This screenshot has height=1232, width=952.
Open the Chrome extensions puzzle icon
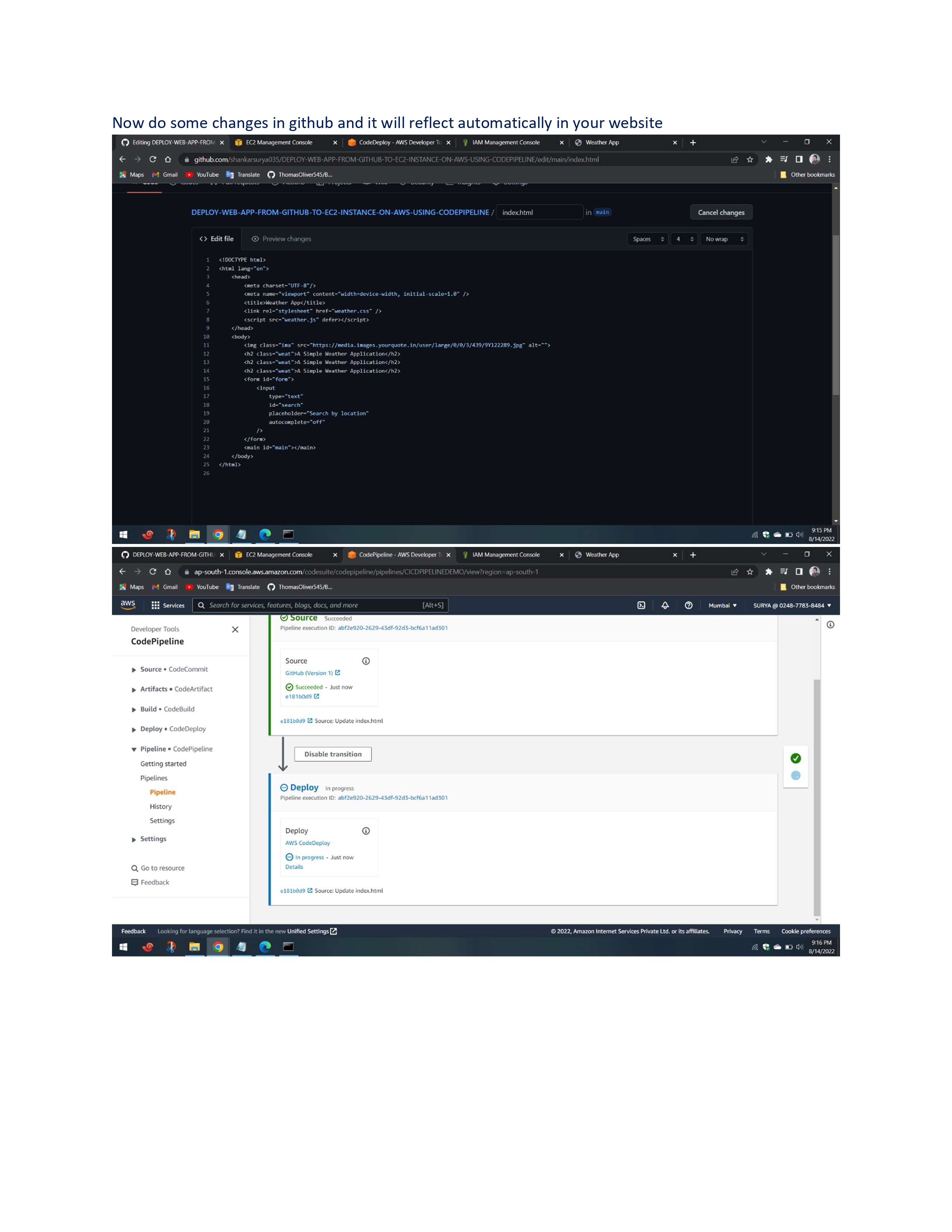point(768,160)
